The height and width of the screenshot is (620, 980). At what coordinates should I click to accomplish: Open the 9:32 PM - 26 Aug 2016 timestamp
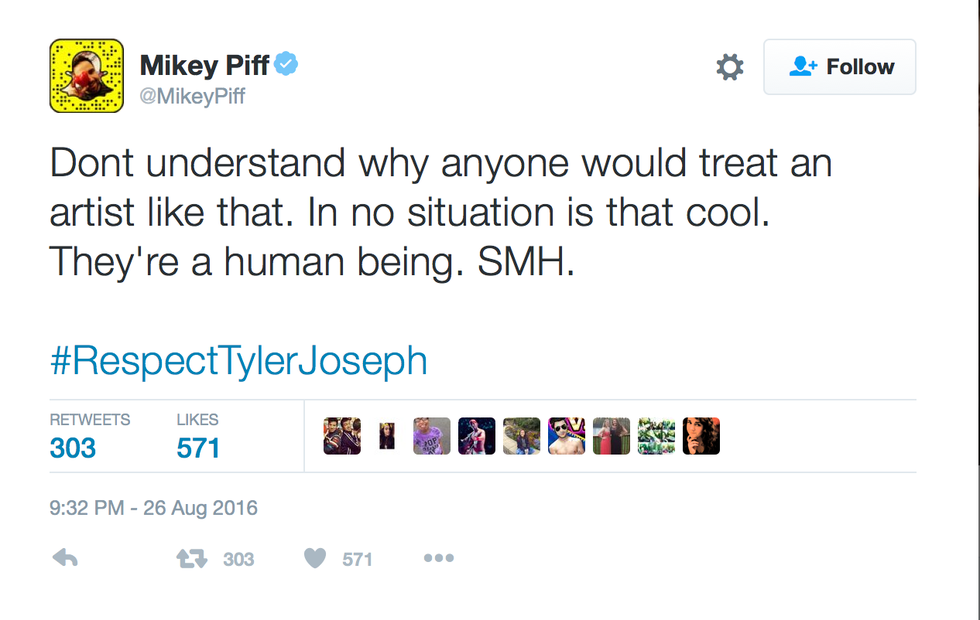click(153, 508)
